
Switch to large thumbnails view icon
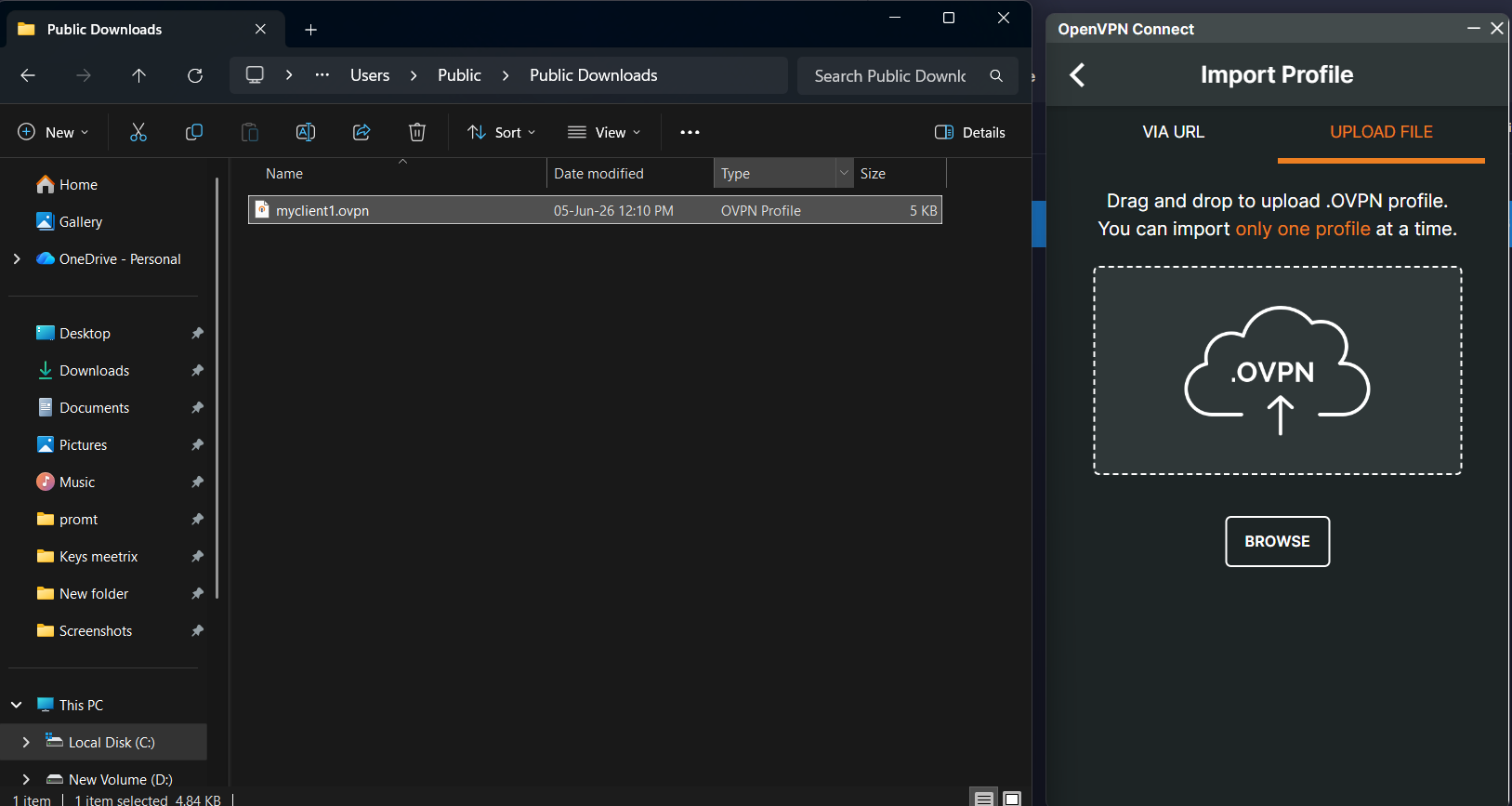[x=1012, y=798]
